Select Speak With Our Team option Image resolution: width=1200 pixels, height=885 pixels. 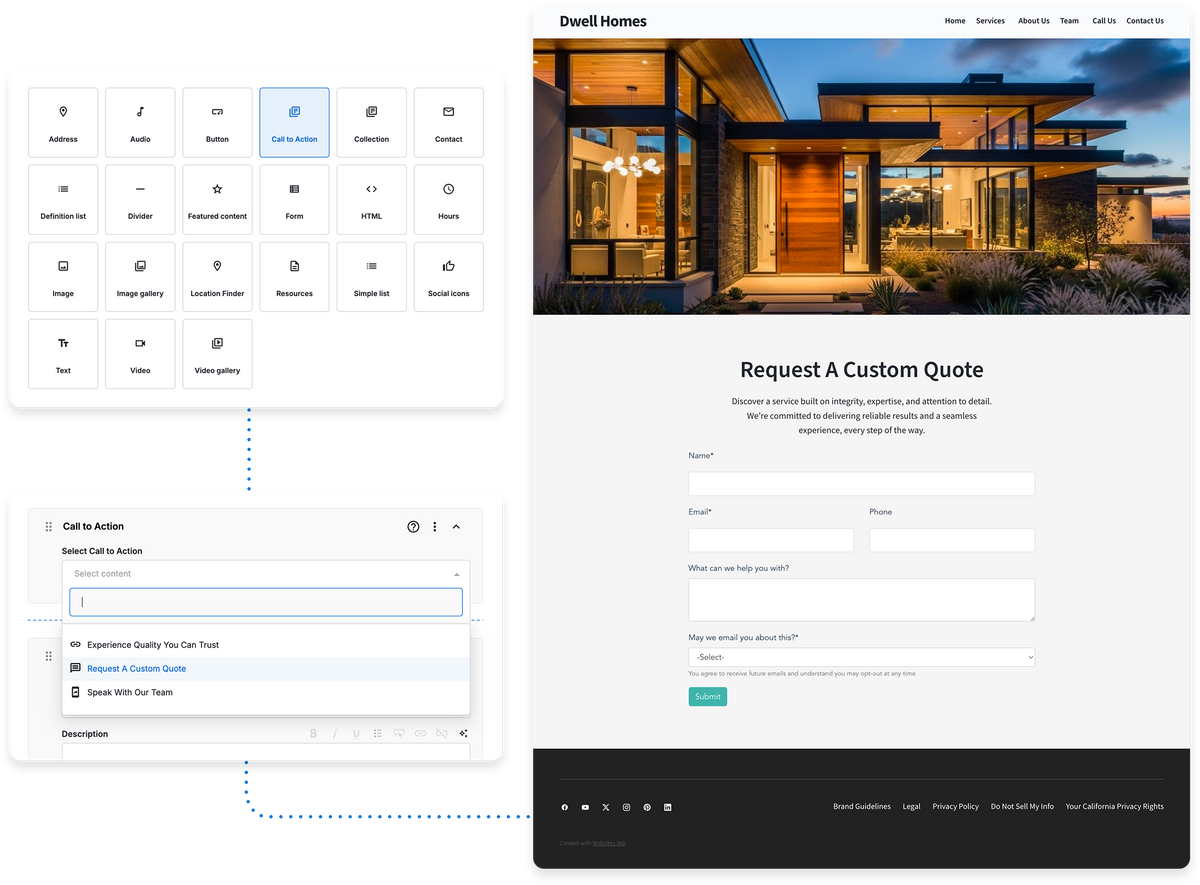(x=129, y=692)
